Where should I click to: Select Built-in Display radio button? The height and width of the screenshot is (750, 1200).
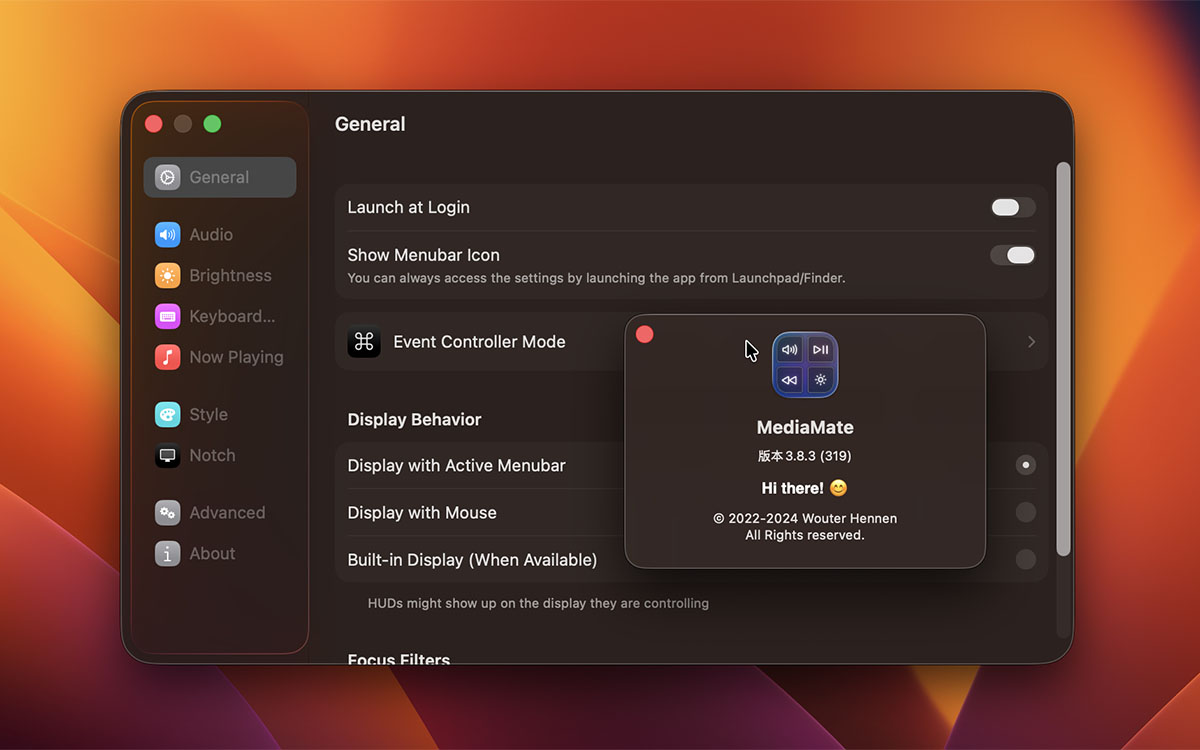(1025, 559)
